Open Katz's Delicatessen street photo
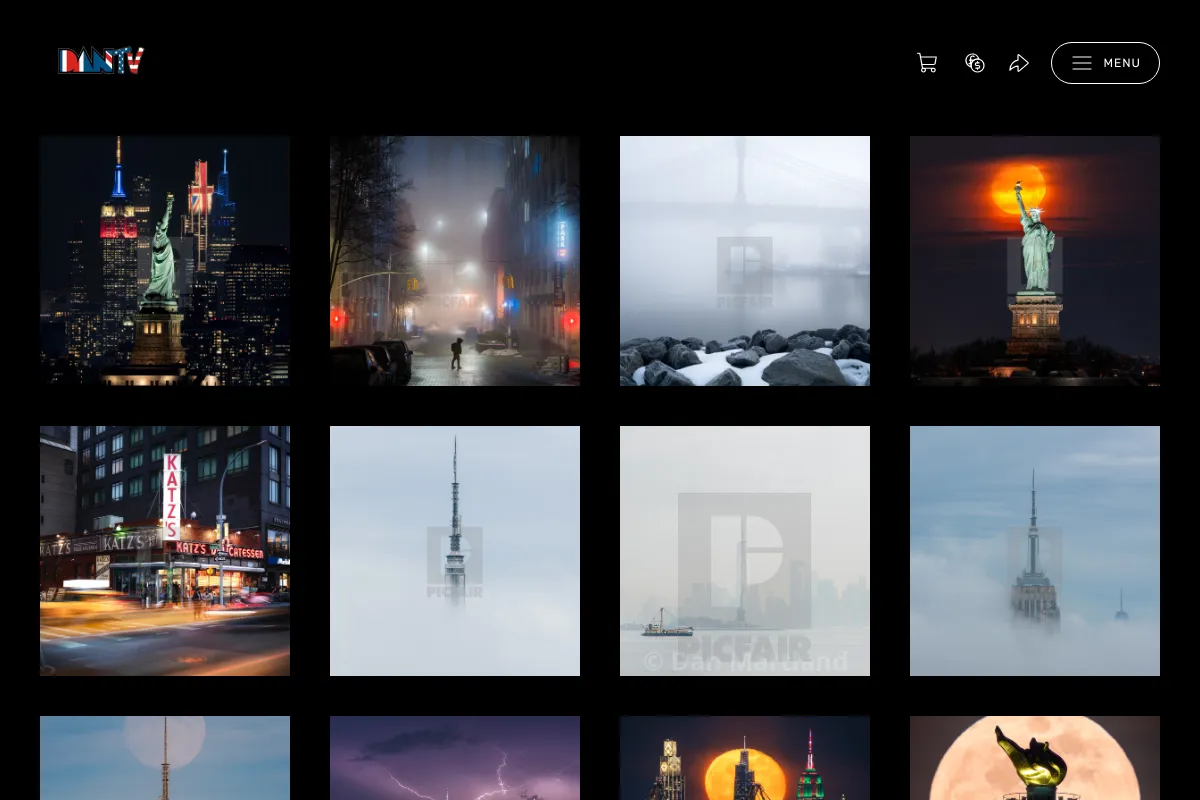The width and height of the screenshot is (1200, 800). click(165, 551)
